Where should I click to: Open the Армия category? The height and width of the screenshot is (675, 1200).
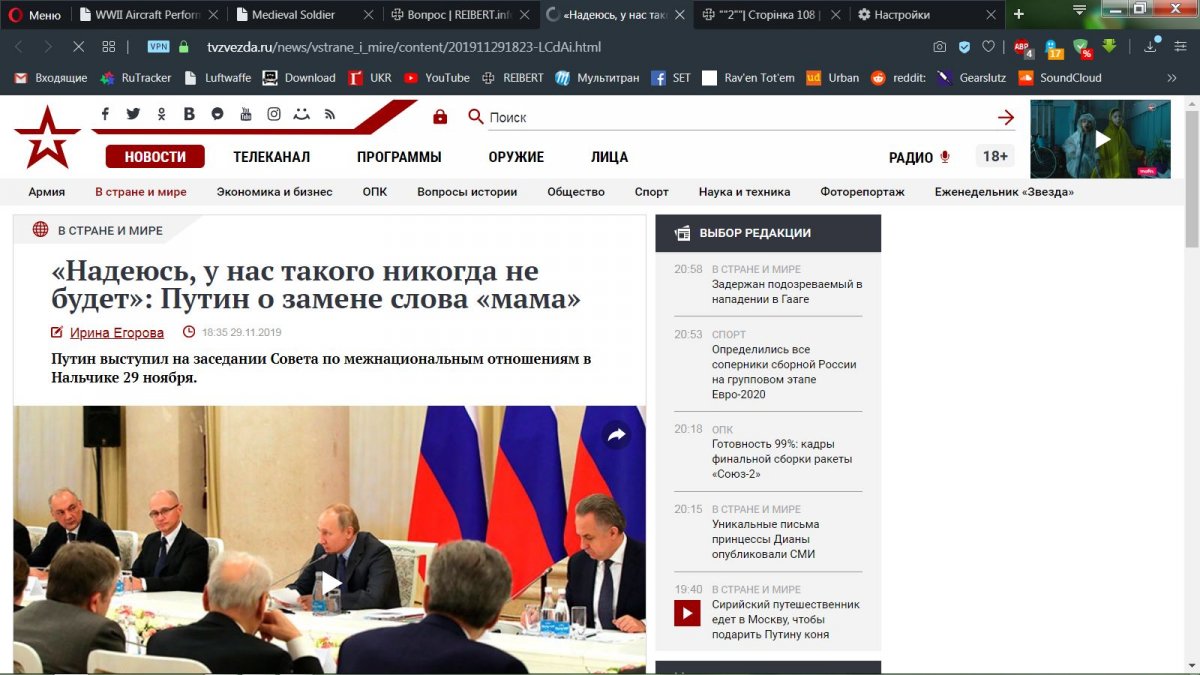47,192
